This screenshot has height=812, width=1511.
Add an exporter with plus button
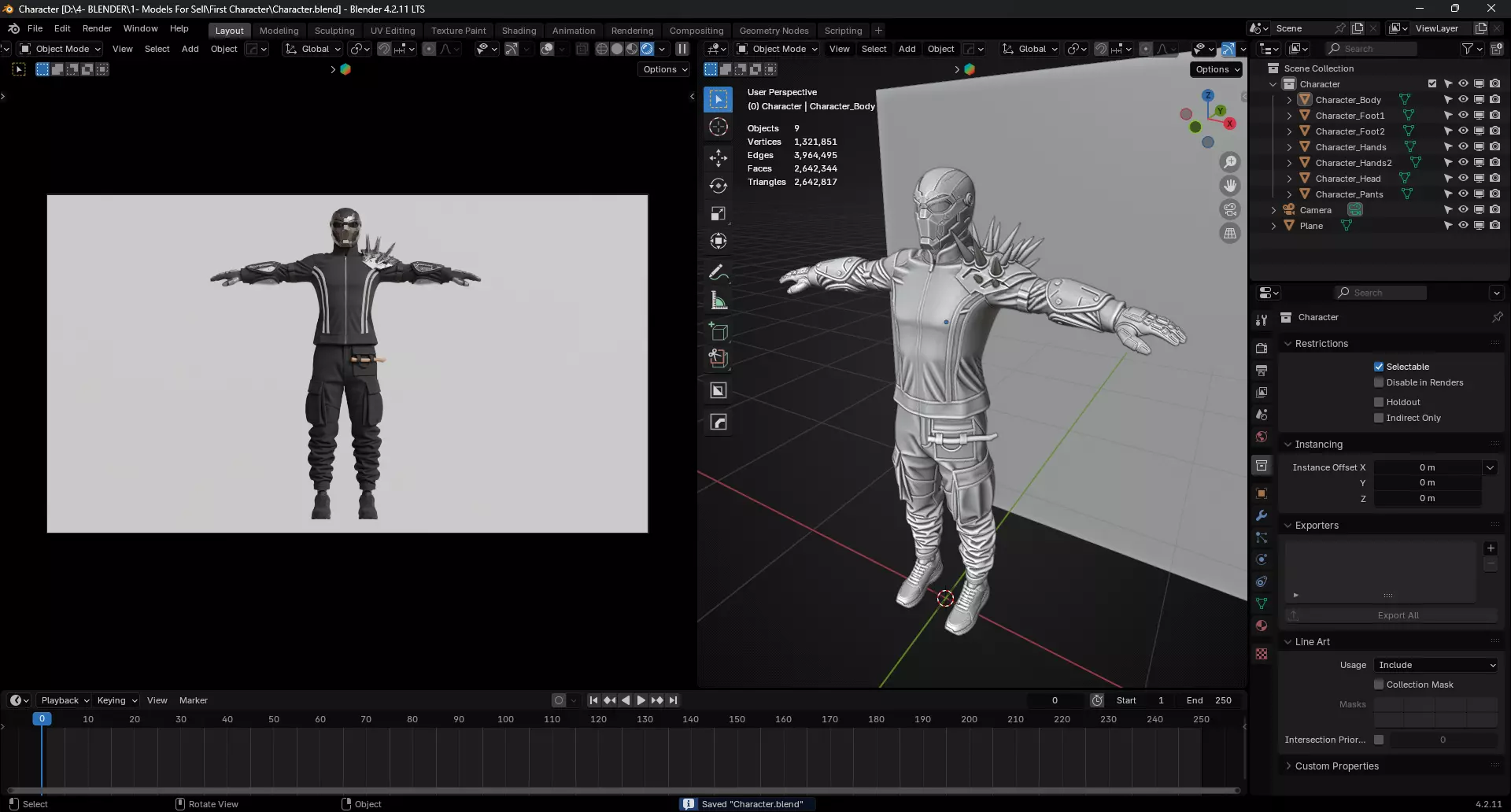click(x=1490, y=548)
